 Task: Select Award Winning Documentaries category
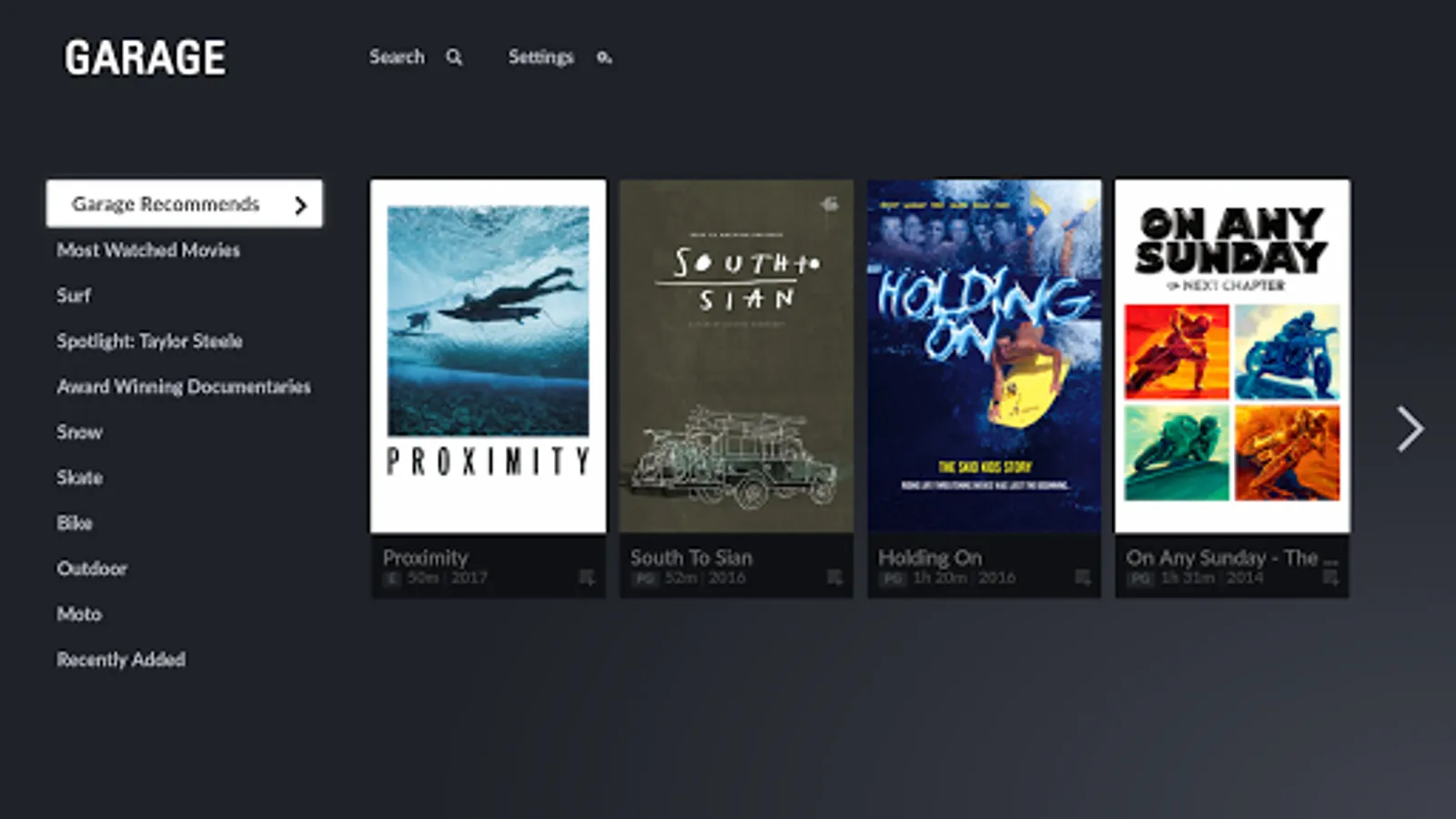pos(184,387)
